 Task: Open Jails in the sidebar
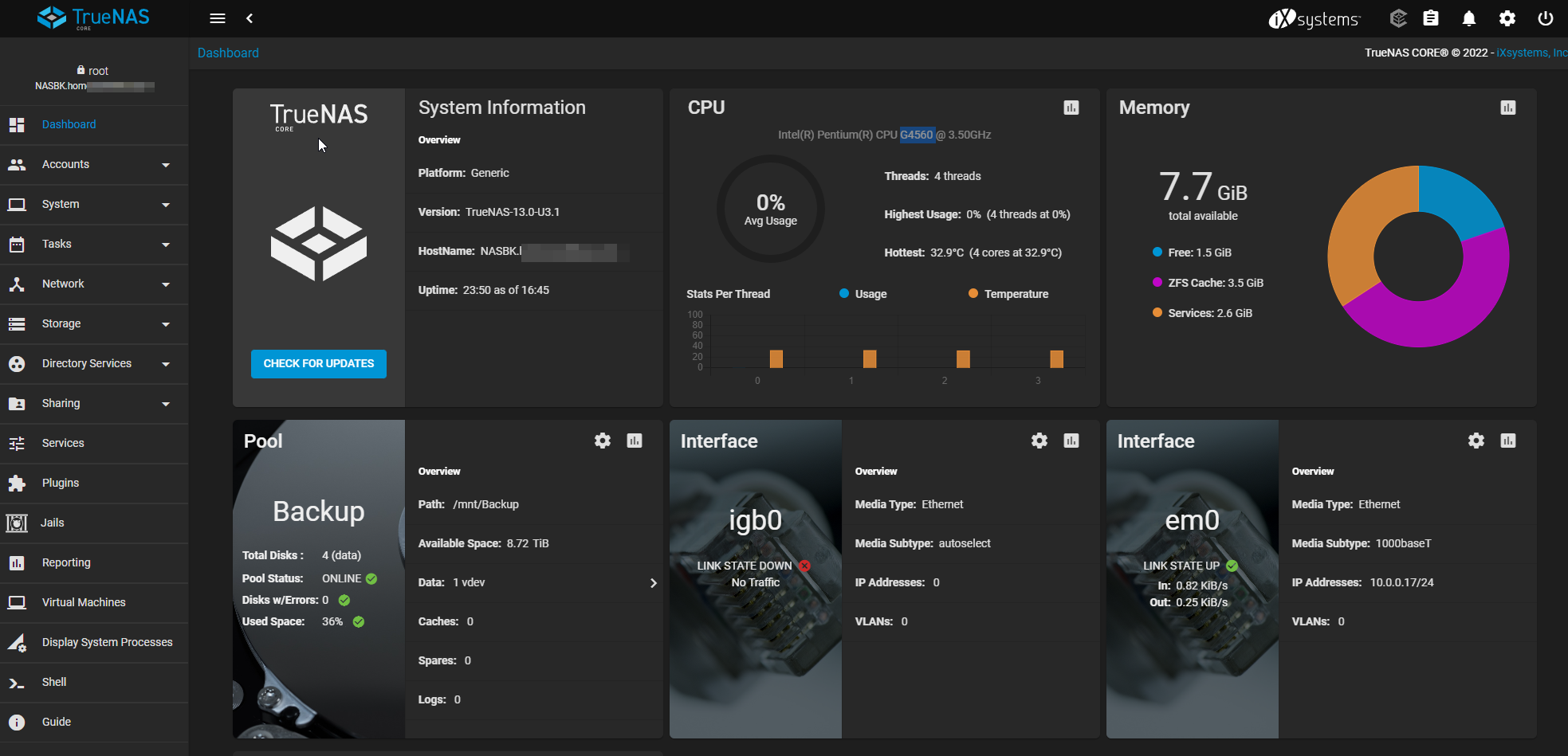[94, 523]
